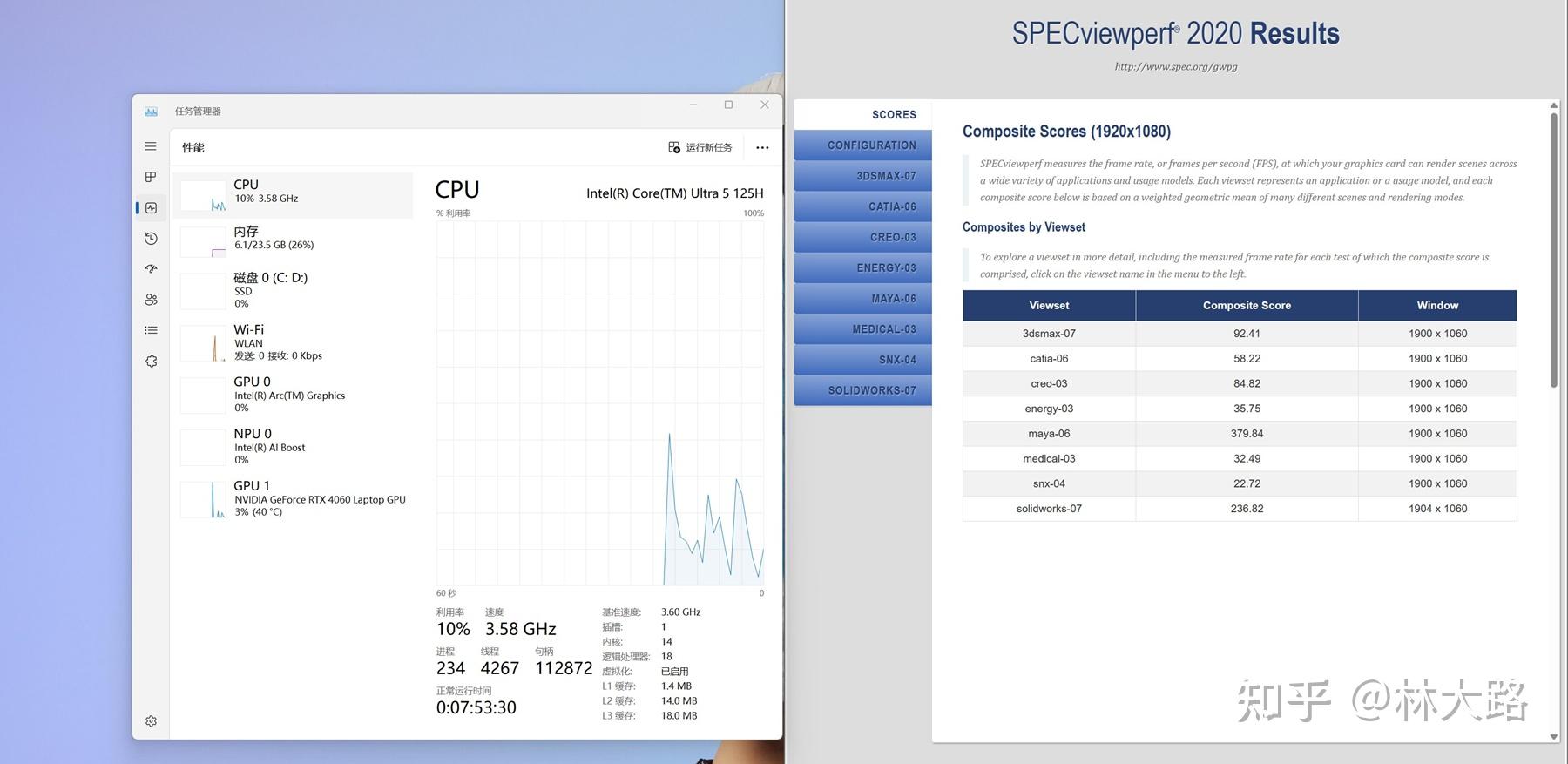1568x764 pixels.
Task: Click the 379.84 maya composite score
Action: [1247, 434]
